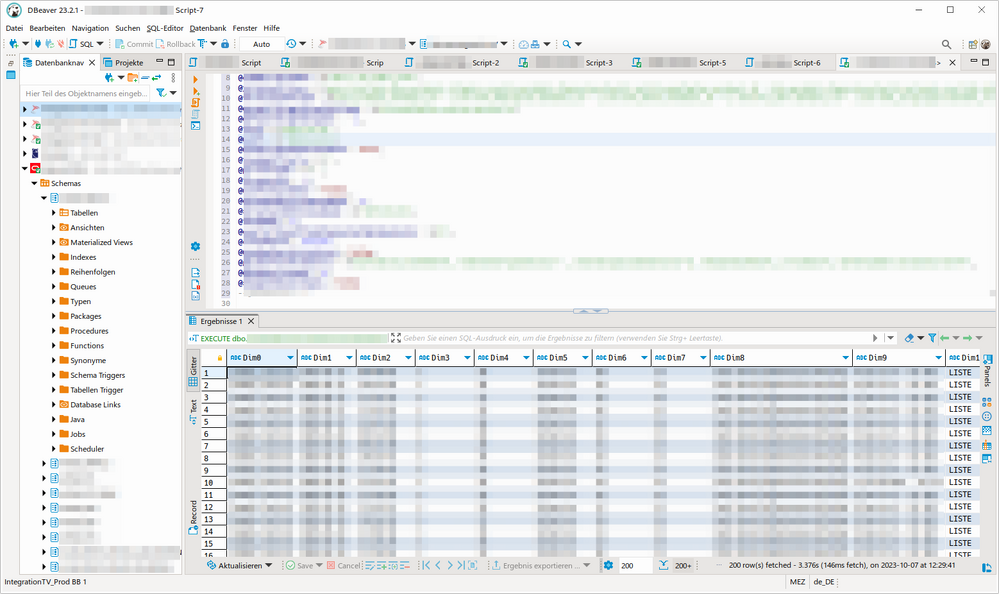The height and width of the screenshot is (594, 999).
Task: Open the SQL editor settings gear on the left gutter
Action: click(x=195, y=246)
